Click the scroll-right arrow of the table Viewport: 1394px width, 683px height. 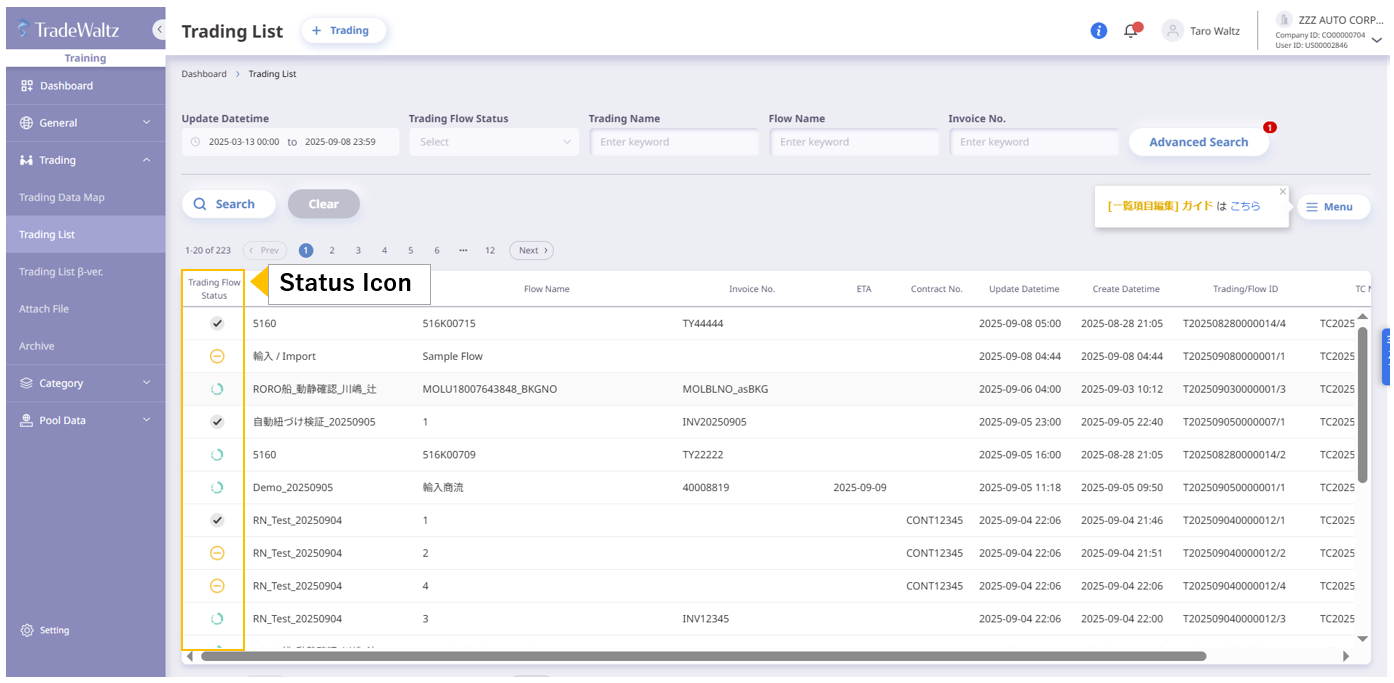point(1346,656)
